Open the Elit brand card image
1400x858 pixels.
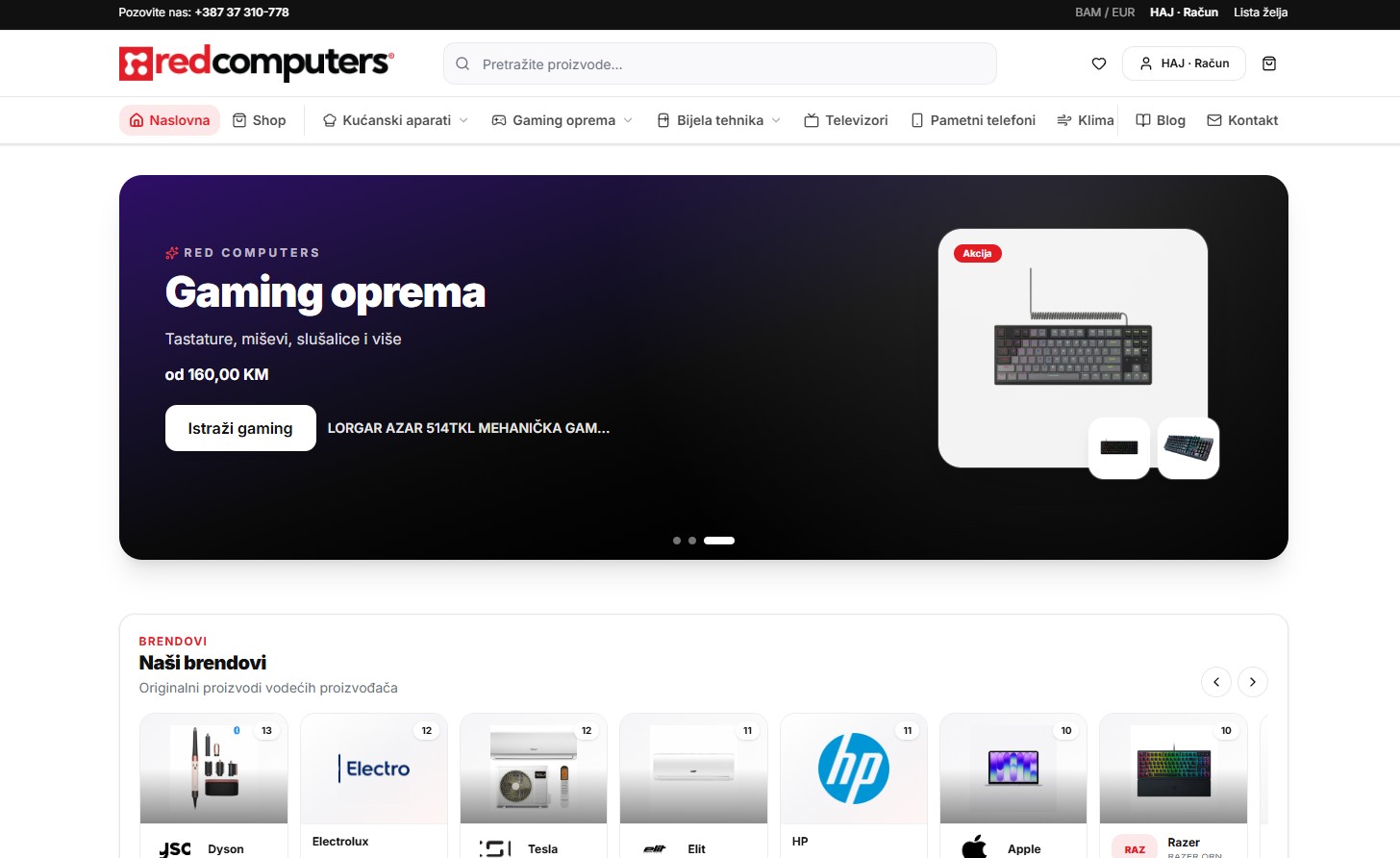693,769
